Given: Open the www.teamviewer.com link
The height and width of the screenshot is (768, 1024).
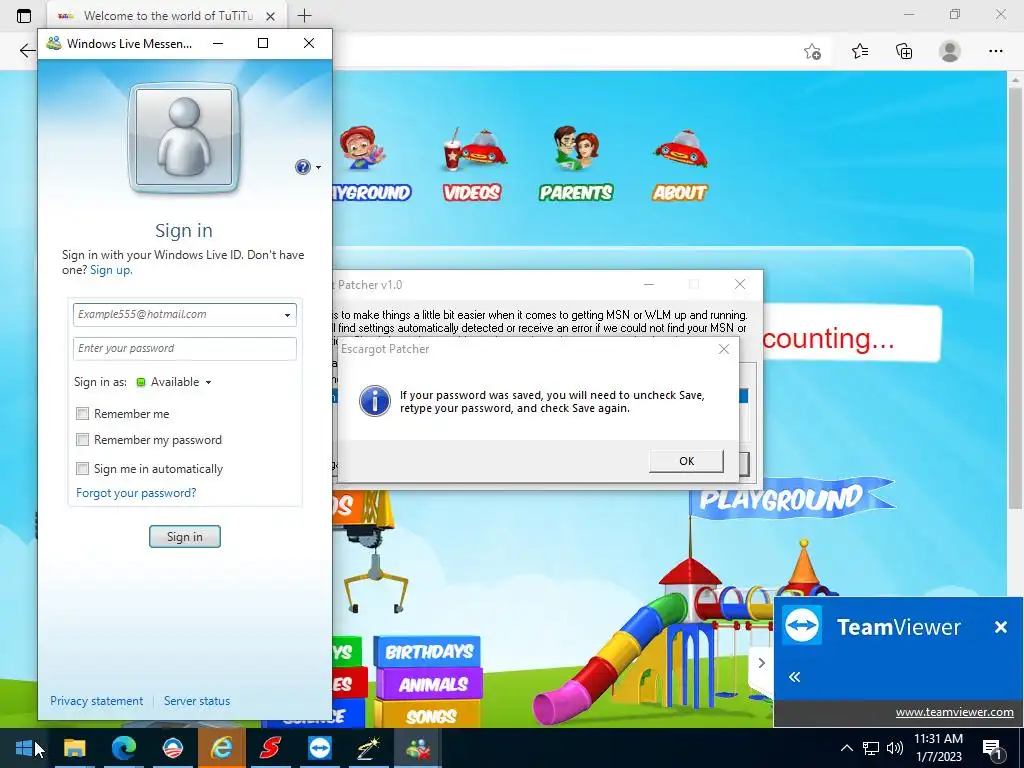Looking at the screenshot, I should 954,712.
